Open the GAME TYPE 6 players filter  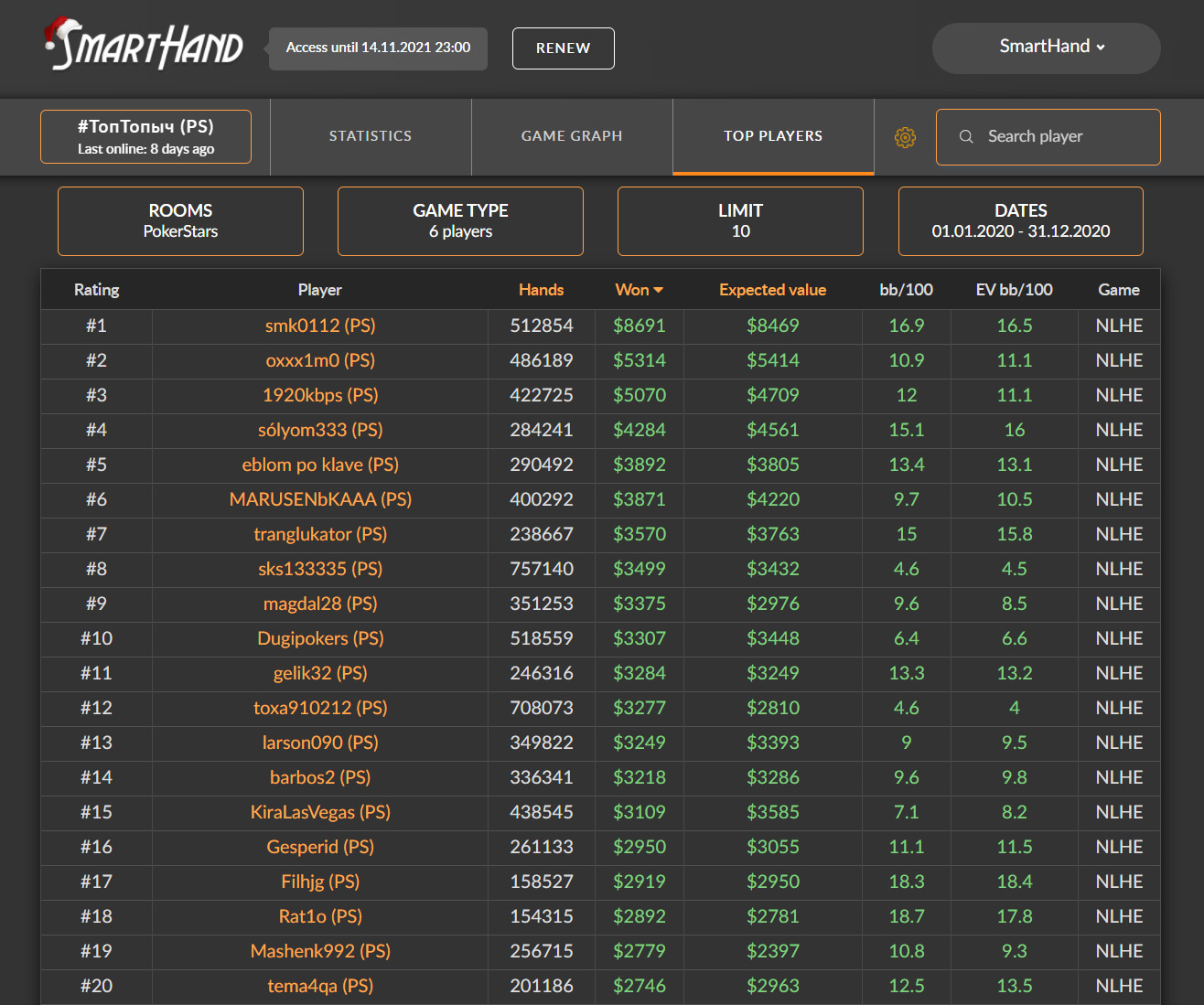(x=460, y=221)
